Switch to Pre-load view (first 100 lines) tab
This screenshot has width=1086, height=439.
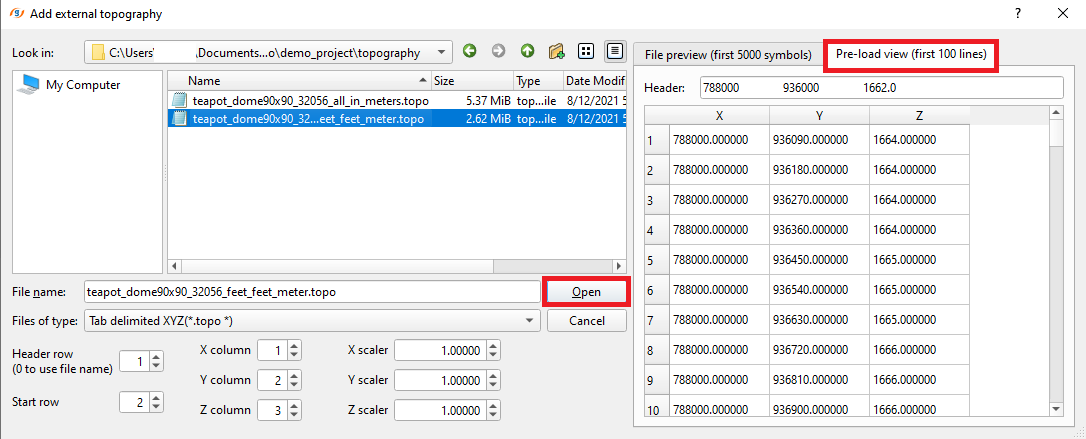[911, 54]
